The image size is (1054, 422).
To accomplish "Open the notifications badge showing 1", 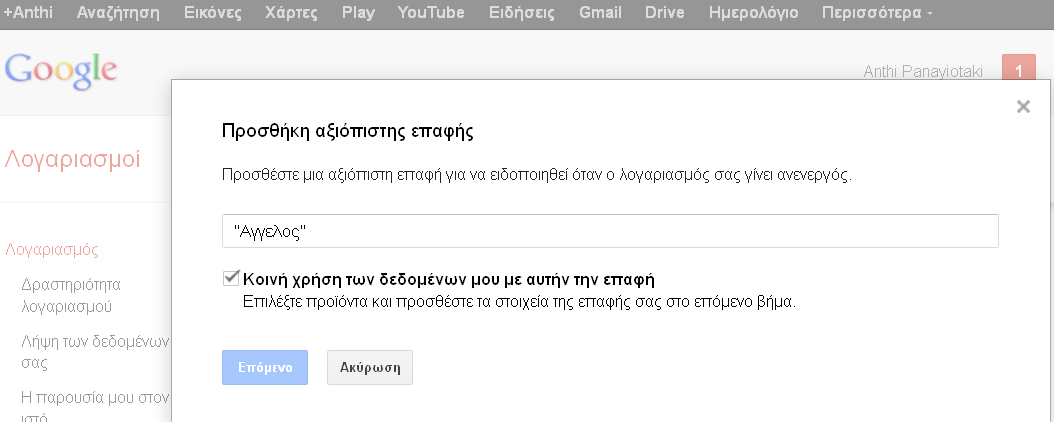I will click(1018, 71).
